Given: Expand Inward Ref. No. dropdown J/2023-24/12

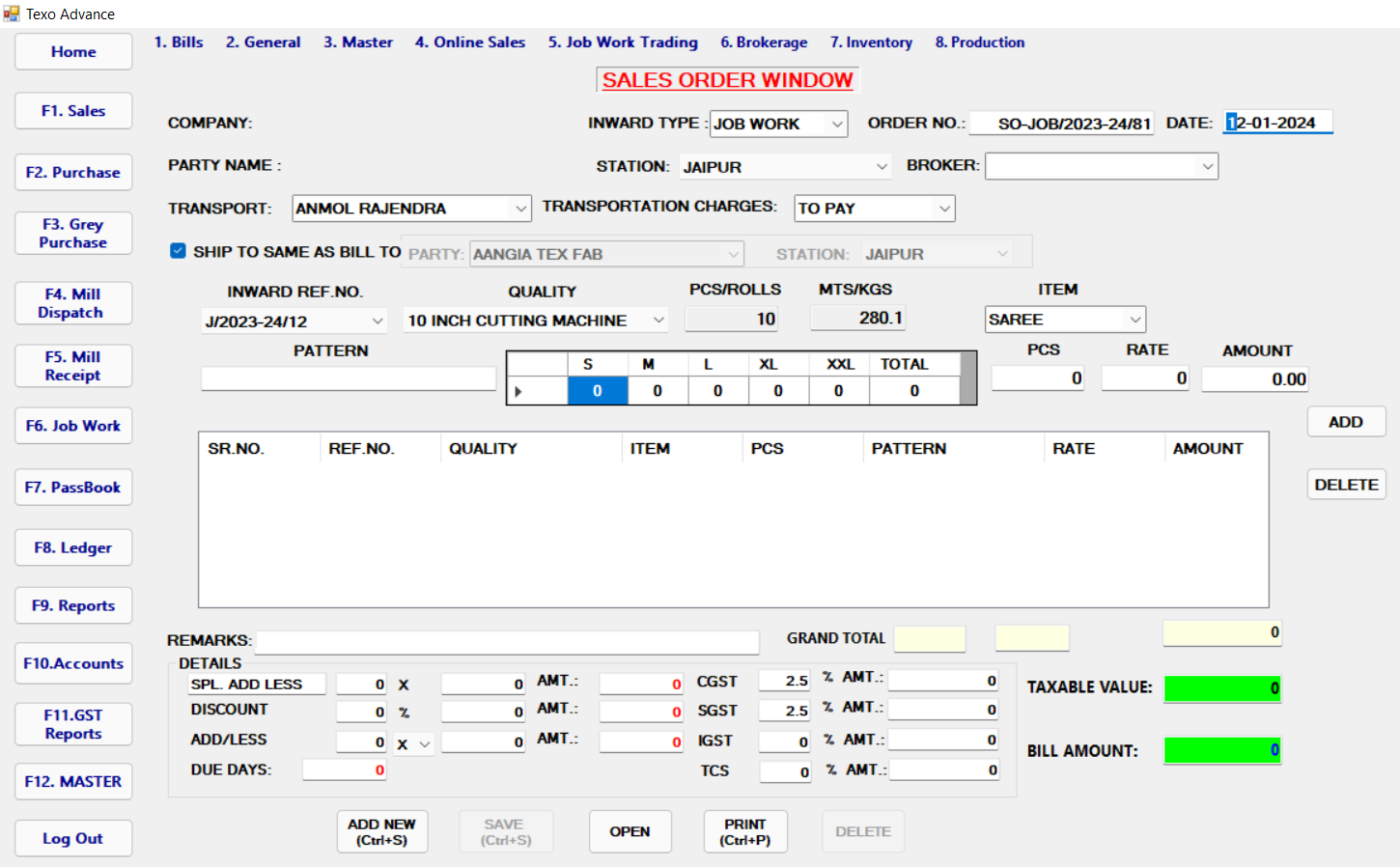Looking at the screenshot, I should [x=377, y=321].
